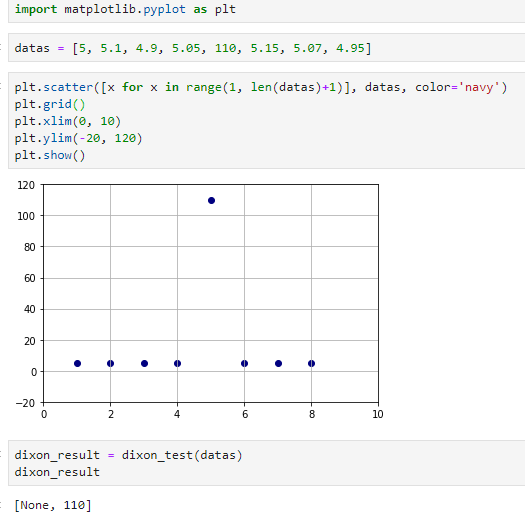Click the 60 y-axis tick label
Image resolution: width=525 pixels, height=524 pixels.
[x=29, y=279]
